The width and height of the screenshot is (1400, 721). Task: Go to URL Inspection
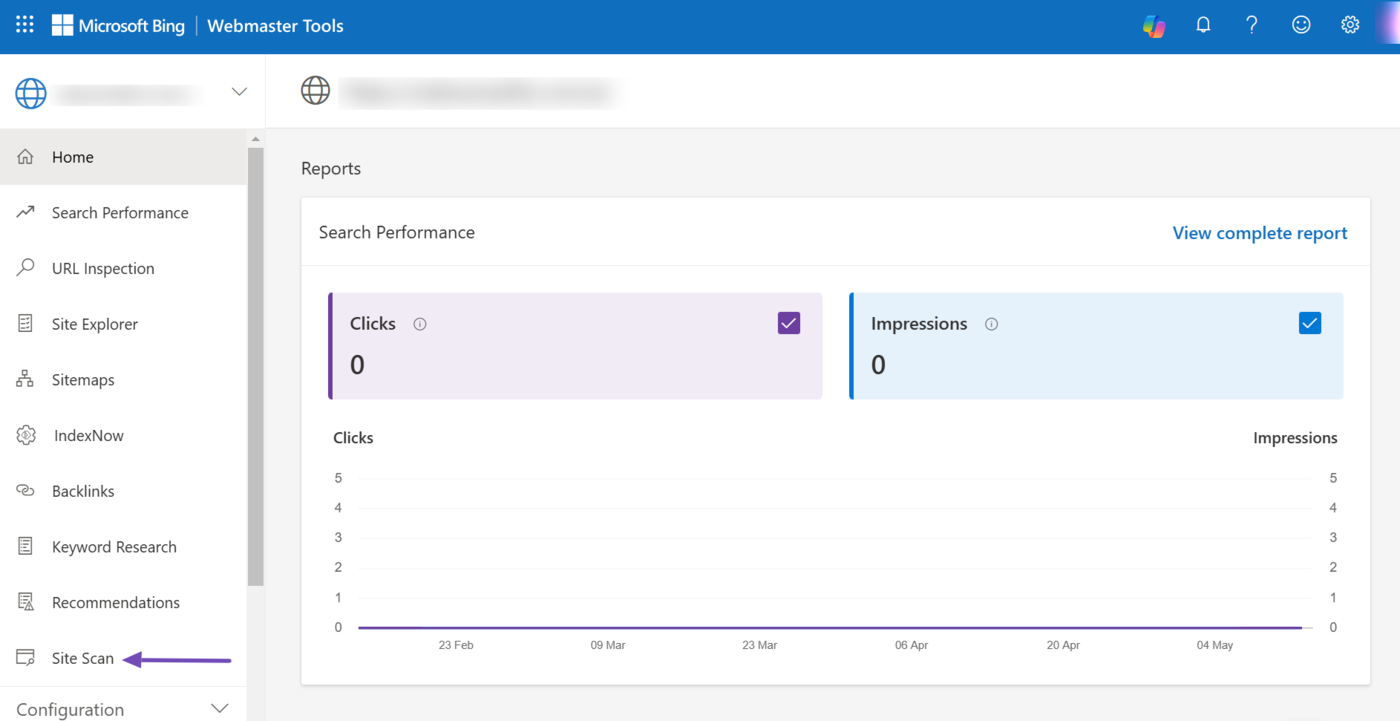click(103, 269)
